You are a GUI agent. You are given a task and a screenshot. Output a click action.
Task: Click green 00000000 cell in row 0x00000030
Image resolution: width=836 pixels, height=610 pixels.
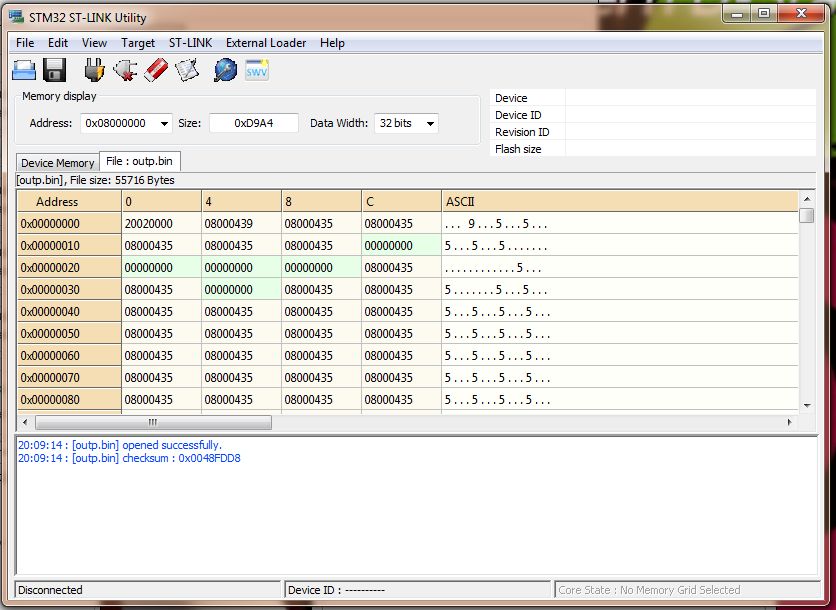tap(242, 290)
